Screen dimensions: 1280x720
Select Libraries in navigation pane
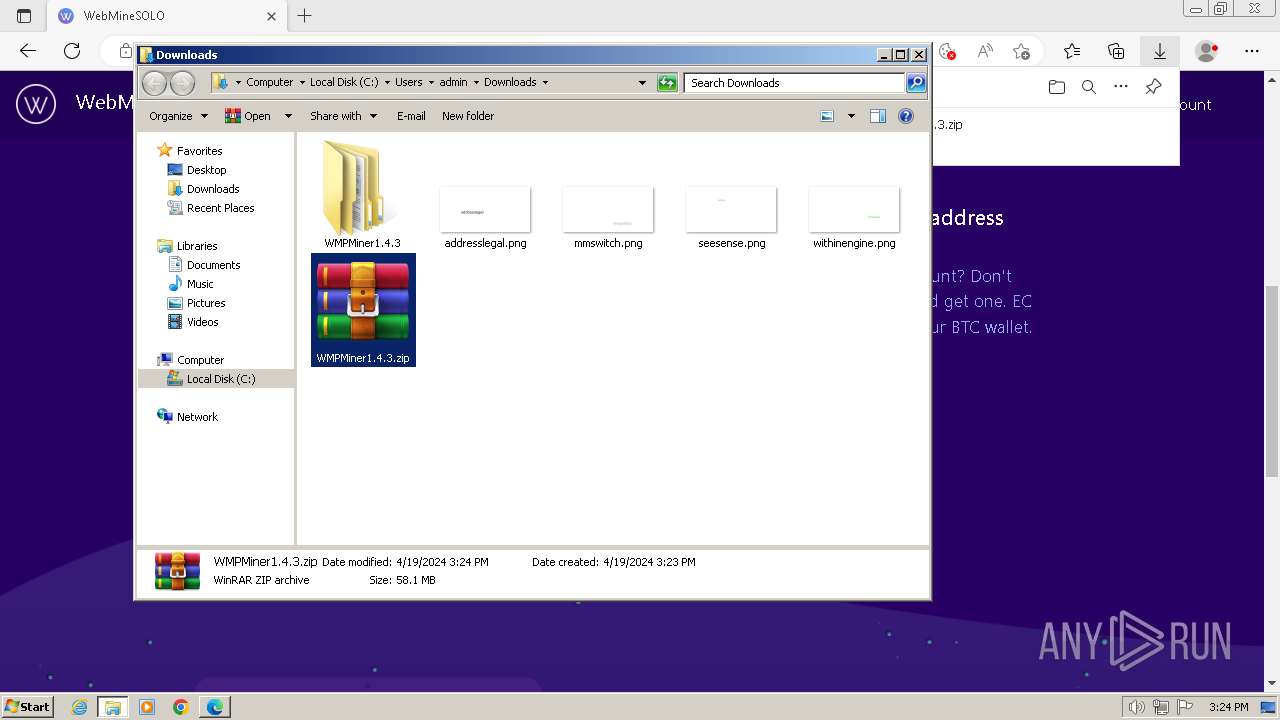coord(197,246)
